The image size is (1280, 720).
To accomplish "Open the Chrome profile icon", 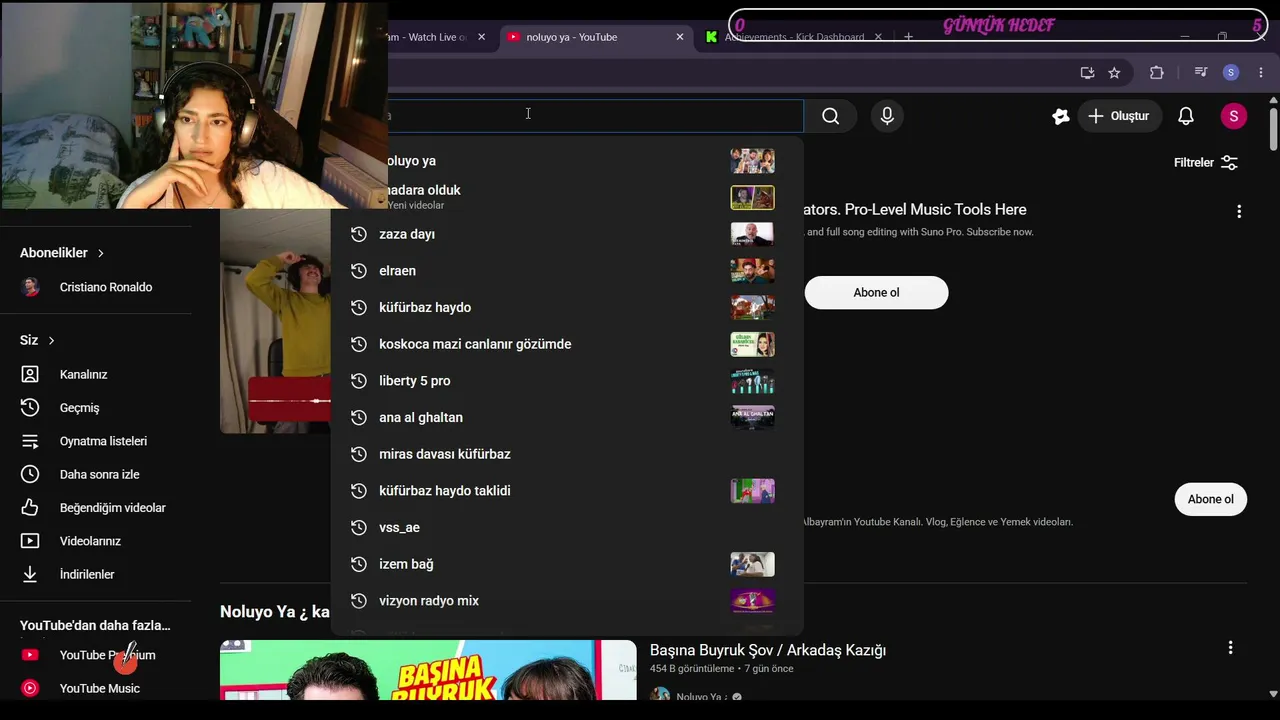I will [x=1231, y=72].
